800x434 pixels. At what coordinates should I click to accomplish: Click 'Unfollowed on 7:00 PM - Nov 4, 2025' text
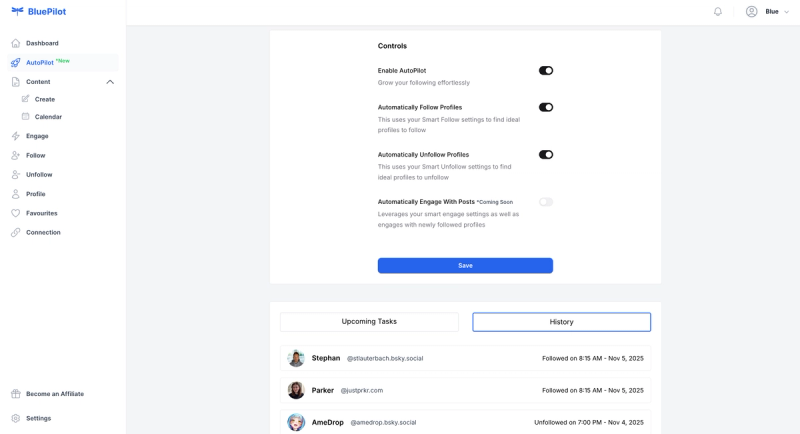[589, 423]
